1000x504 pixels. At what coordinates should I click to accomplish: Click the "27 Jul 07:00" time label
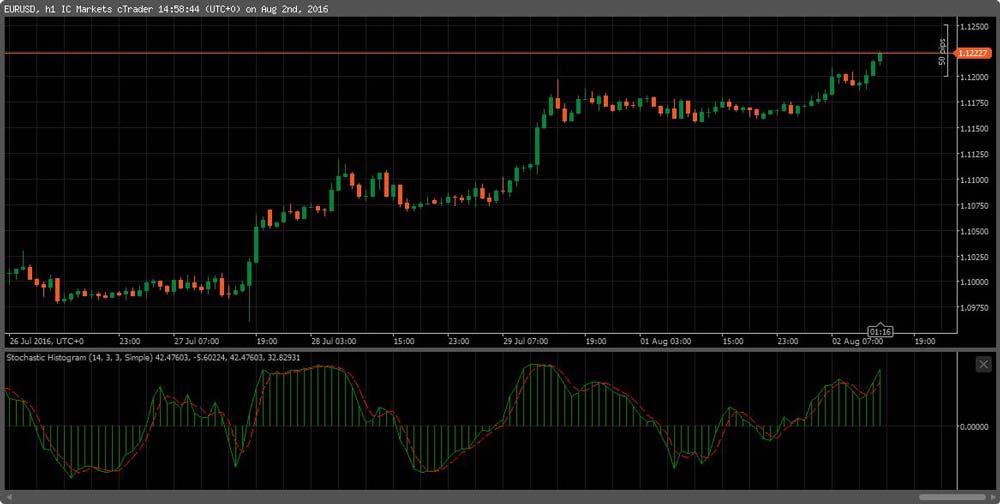[x=196, y=341]
